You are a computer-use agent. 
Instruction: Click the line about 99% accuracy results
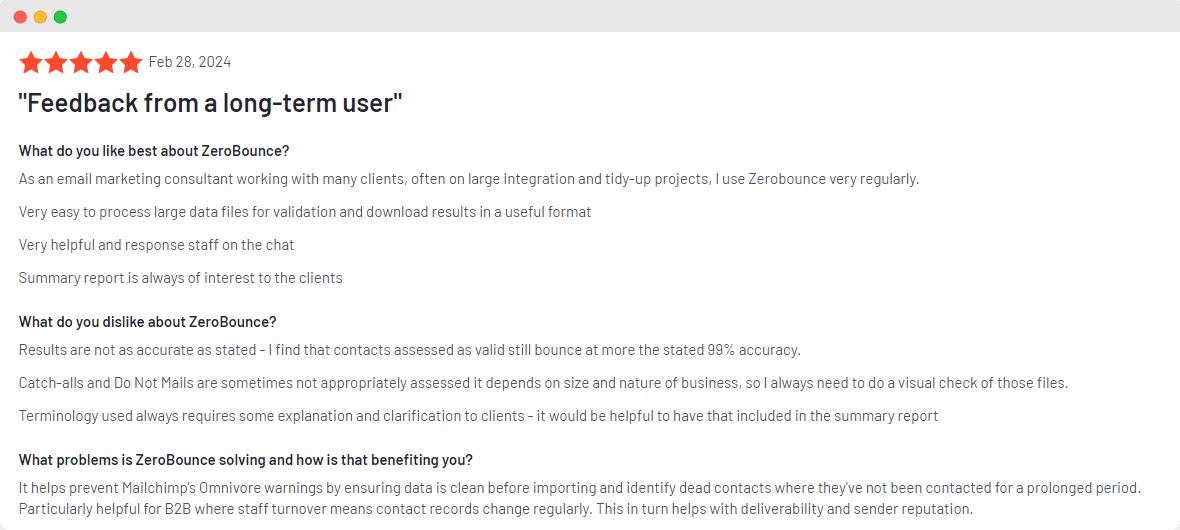410,350
